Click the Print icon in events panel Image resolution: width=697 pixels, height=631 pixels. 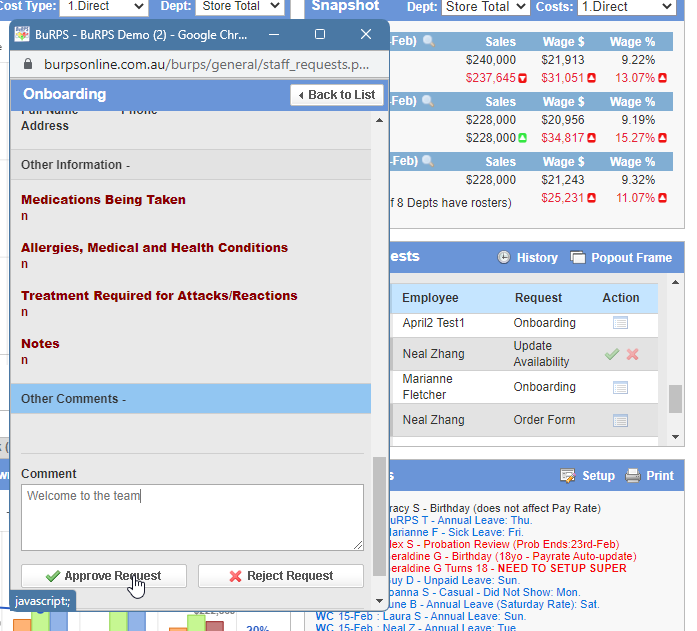coord(633,476)
